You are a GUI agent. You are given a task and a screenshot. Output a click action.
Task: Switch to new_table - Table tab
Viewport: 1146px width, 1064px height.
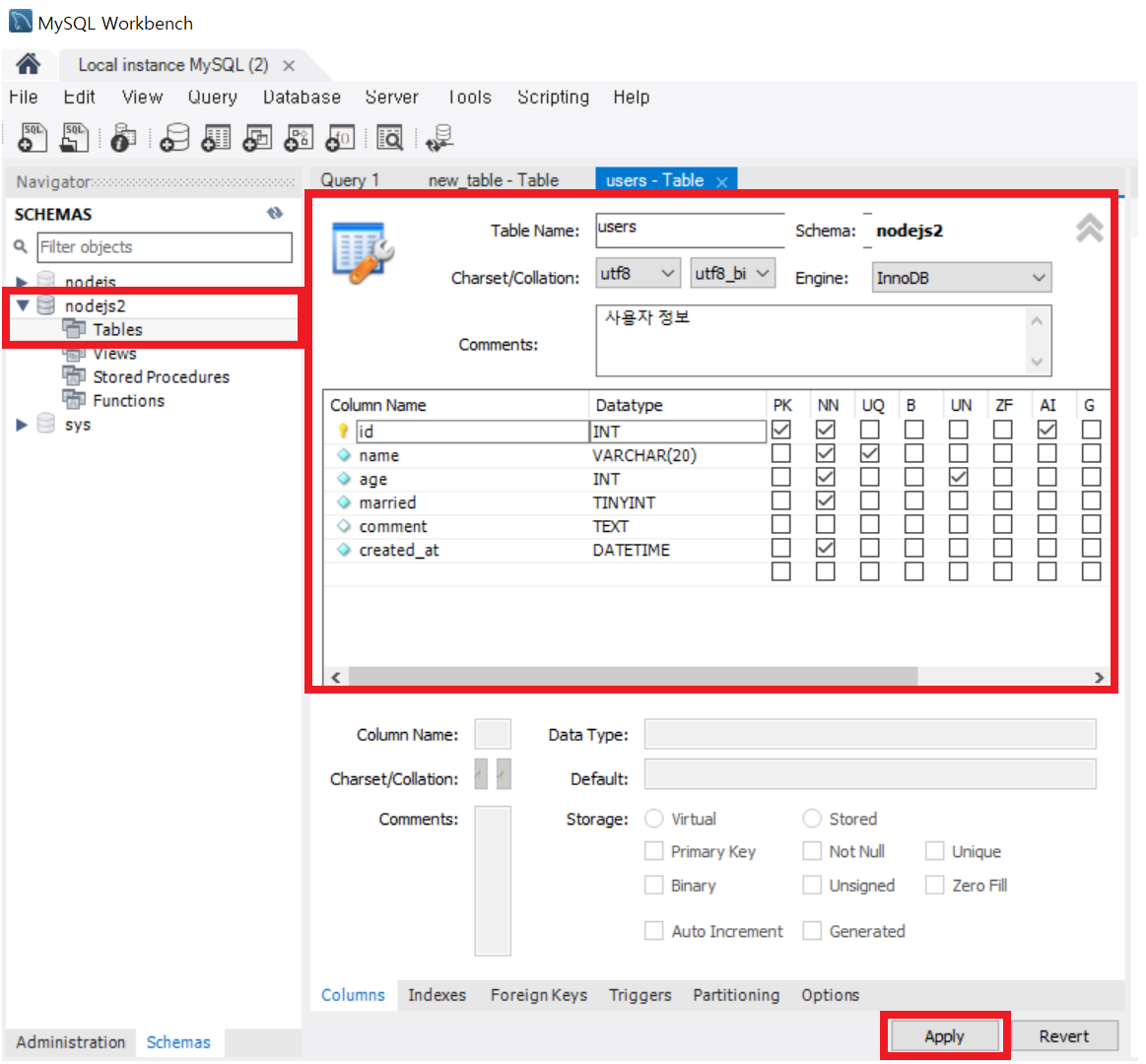494,180
